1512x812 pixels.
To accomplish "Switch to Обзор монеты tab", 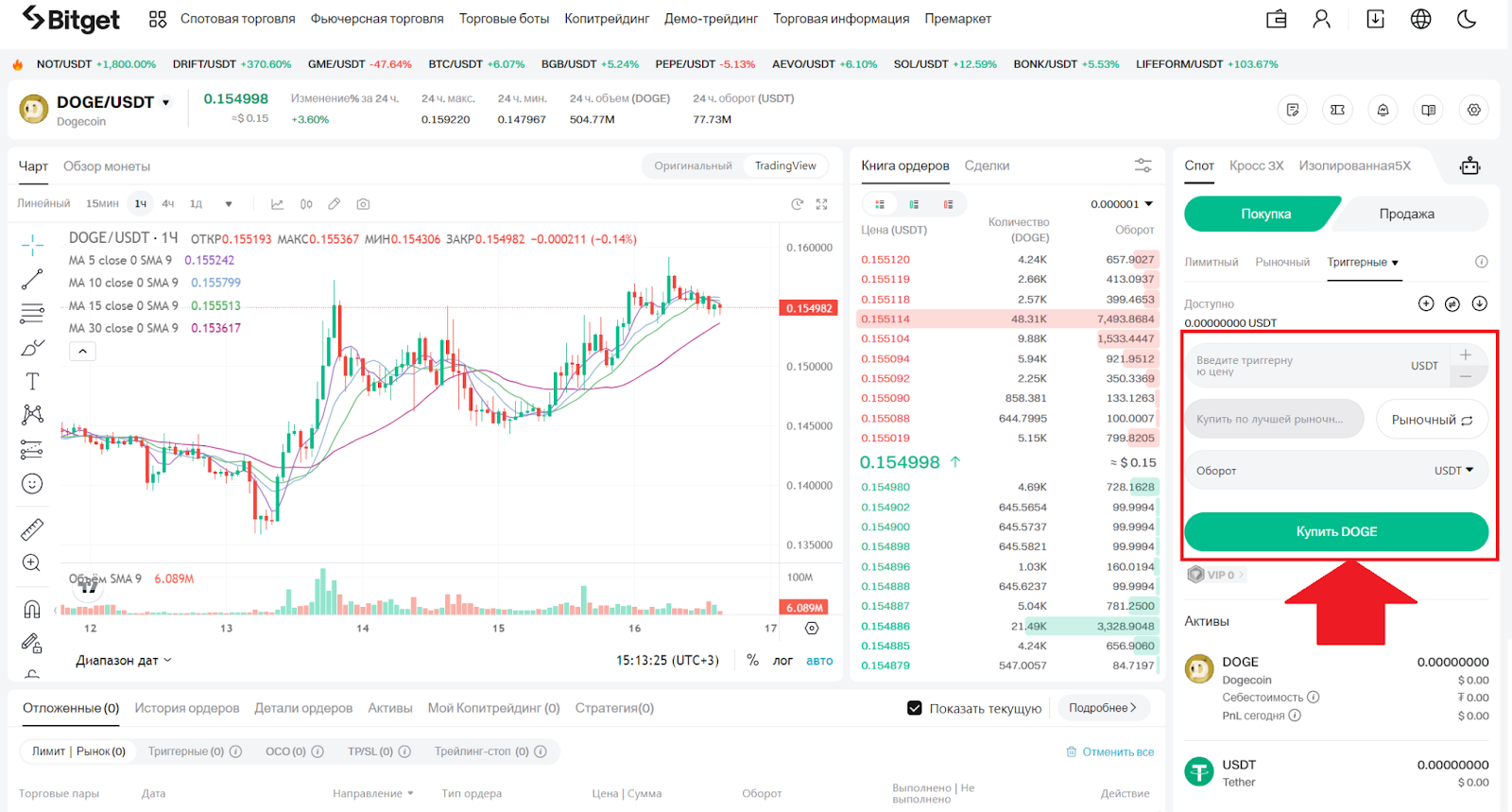I will [107, 166].
